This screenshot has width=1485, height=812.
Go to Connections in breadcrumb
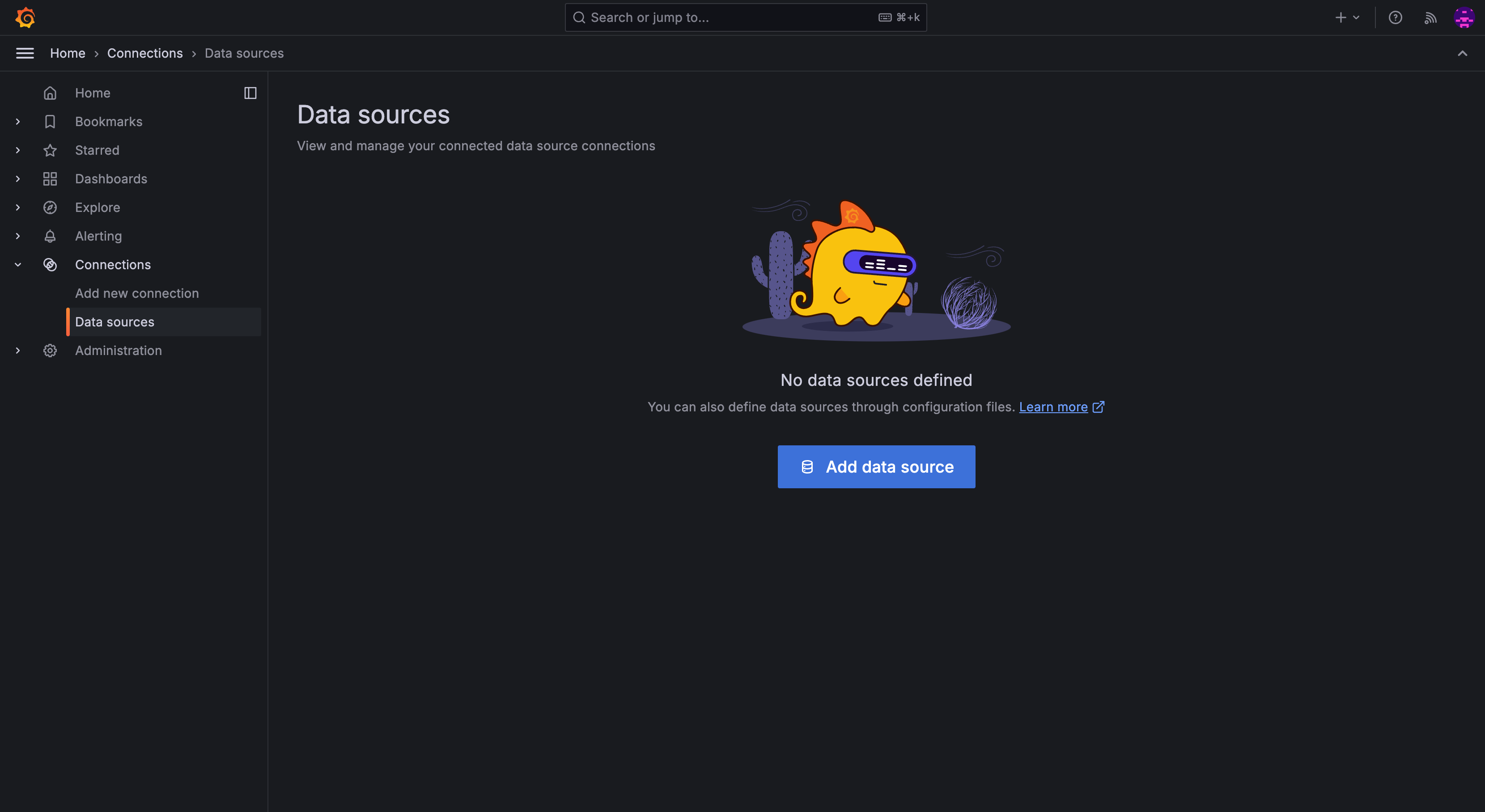[x=144, y=53]
